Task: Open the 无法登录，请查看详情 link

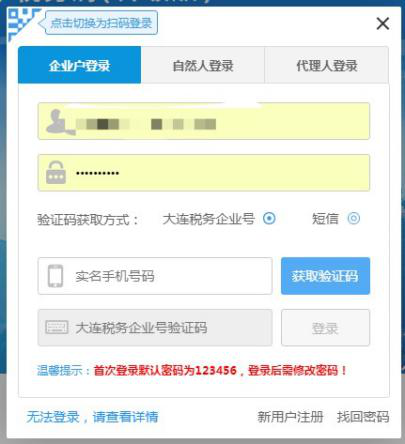Action: [92, 417]
